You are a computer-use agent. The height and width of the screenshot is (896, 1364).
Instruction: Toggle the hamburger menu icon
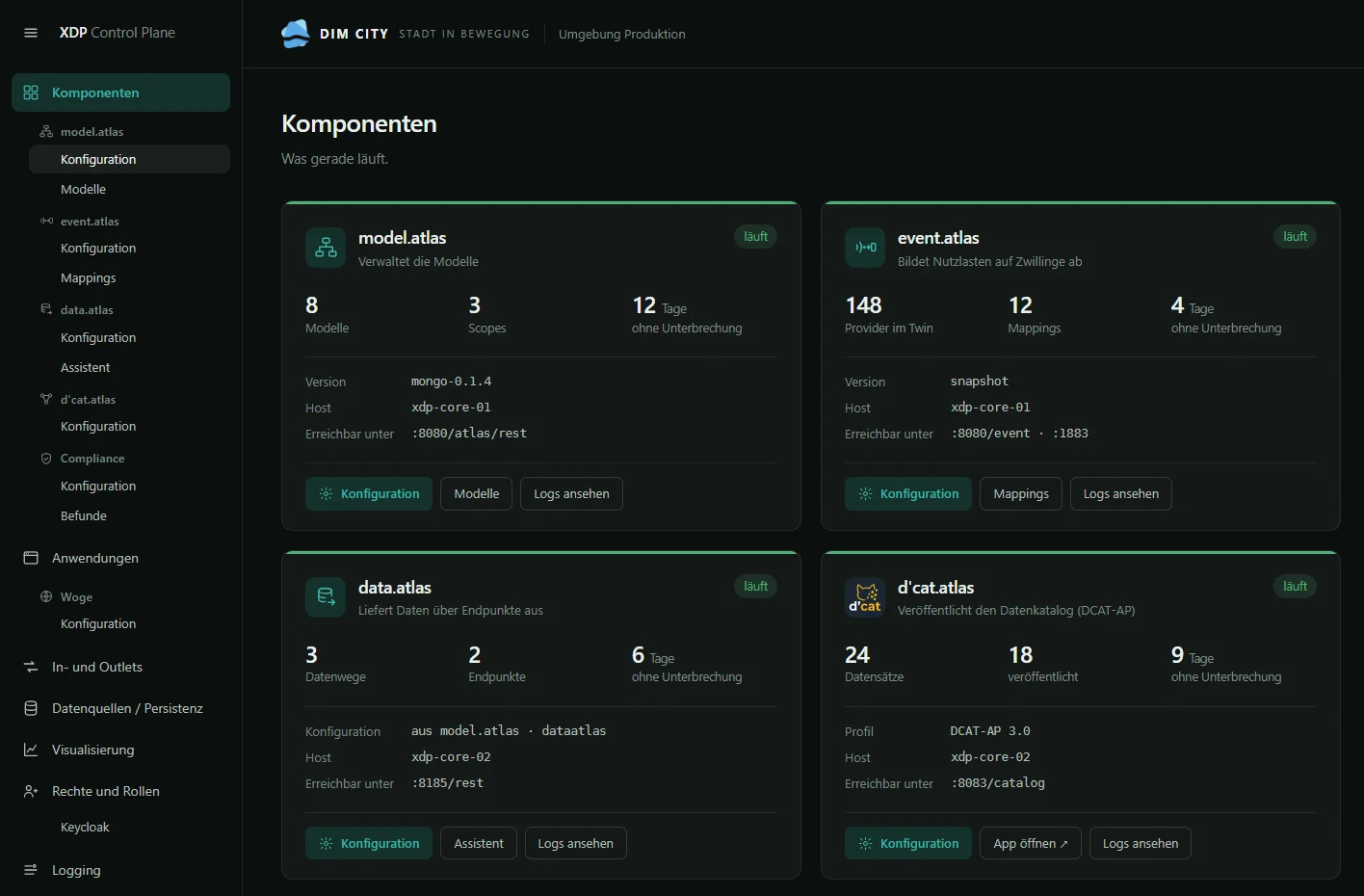click(x=31, y=33)
